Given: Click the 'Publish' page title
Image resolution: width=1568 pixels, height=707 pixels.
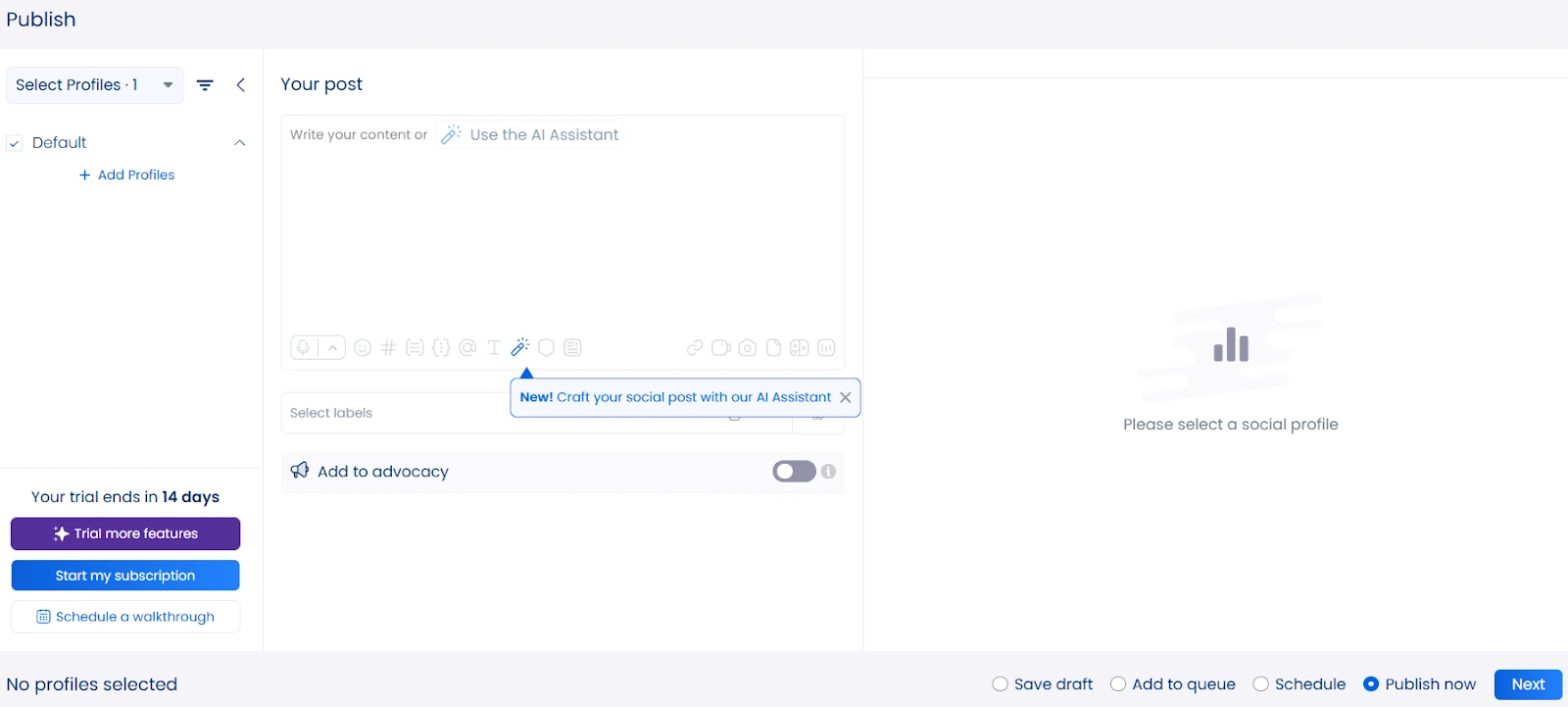Looking at the screenshot, I should 41,20.
